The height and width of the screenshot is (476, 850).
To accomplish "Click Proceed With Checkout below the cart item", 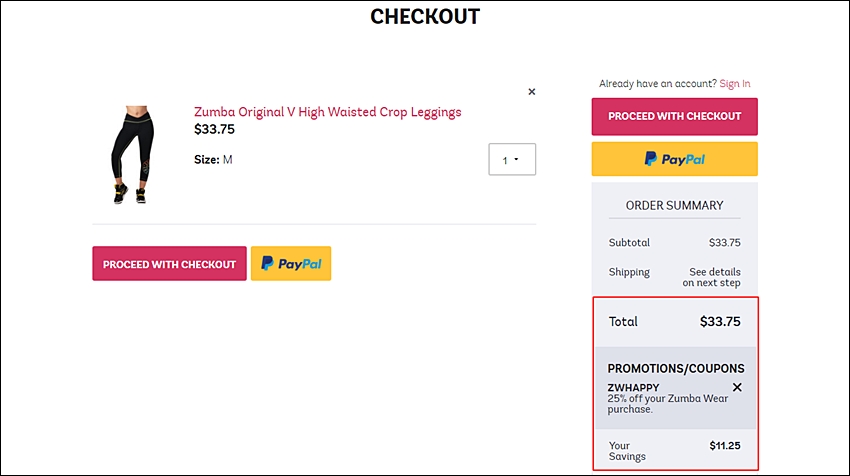I will point(169,264).
